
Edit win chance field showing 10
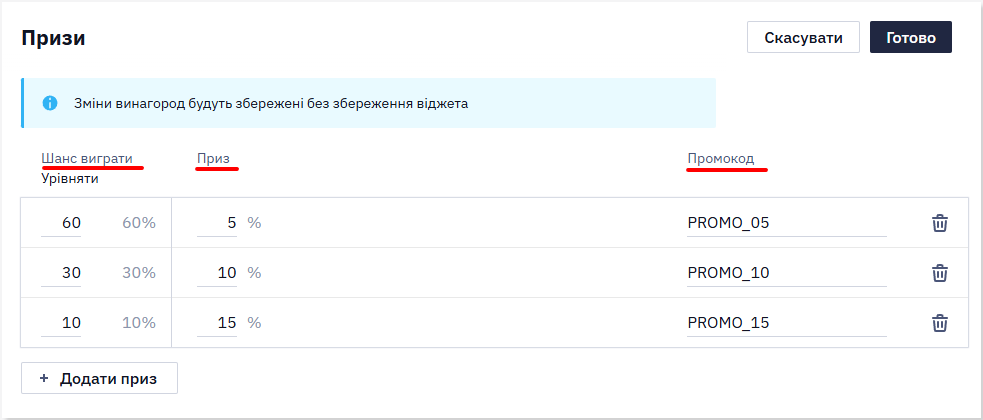pyautogui.click(x=61, y=323)
